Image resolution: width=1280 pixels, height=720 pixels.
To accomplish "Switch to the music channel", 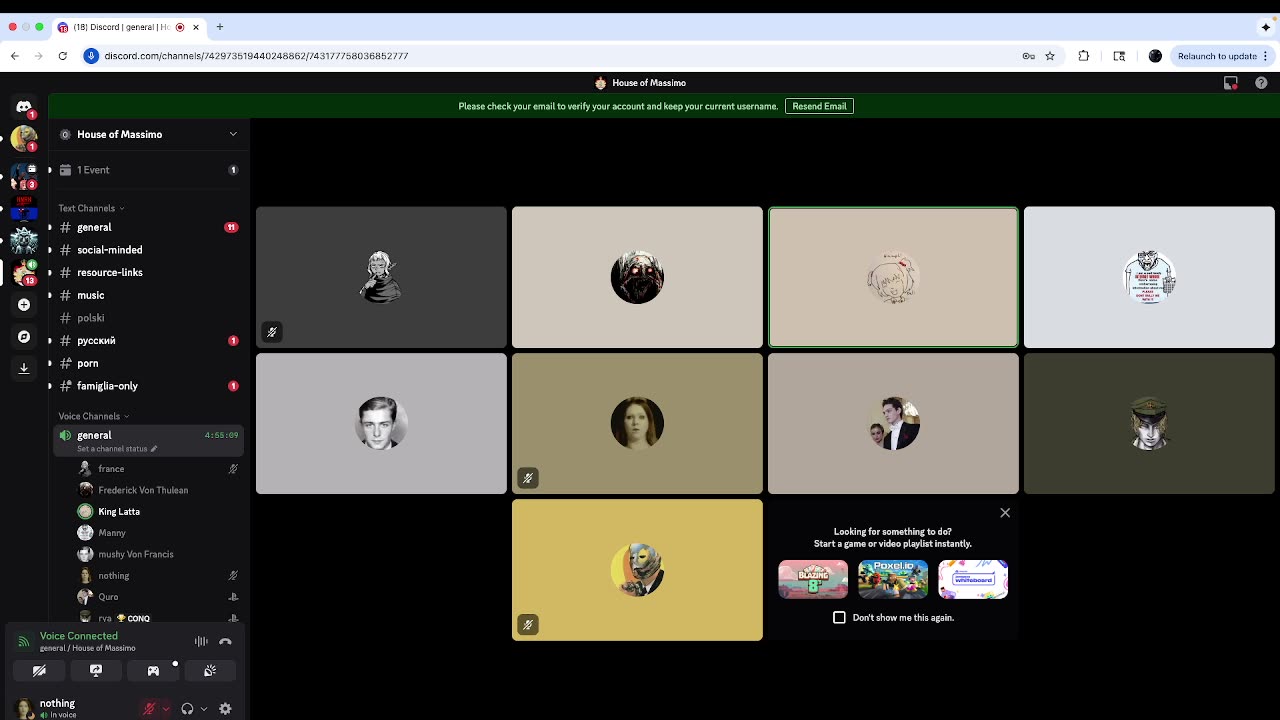I will [148, 295].
